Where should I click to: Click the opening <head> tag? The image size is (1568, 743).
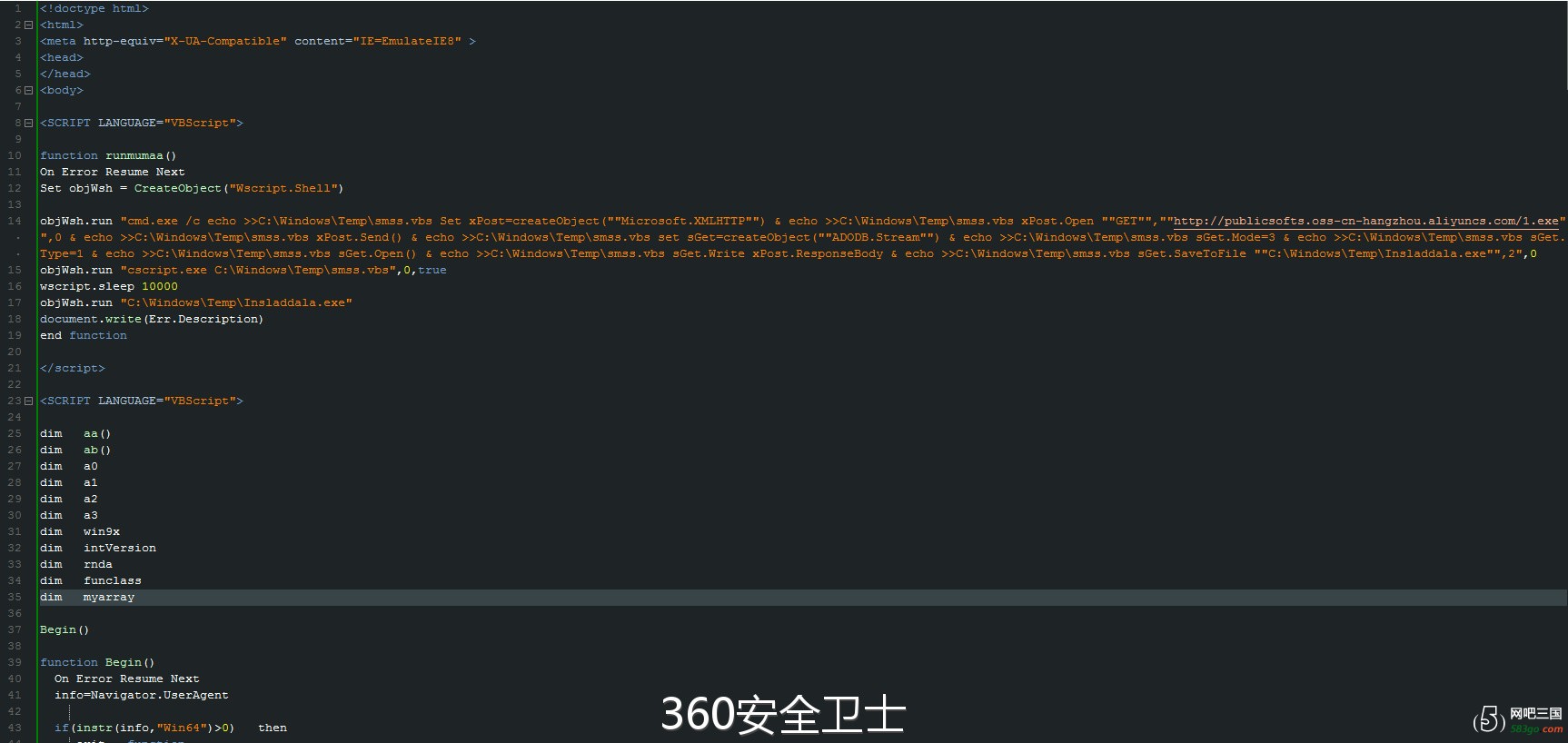point(62,57)
